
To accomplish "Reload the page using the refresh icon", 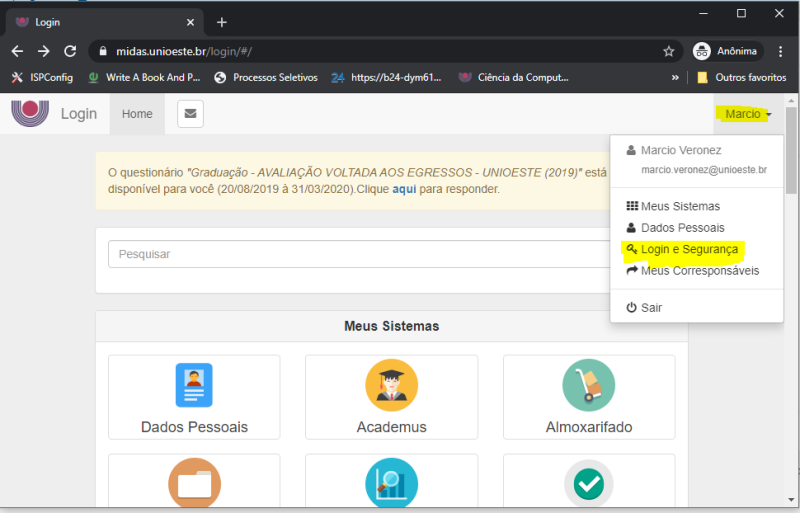I will 70,51.
